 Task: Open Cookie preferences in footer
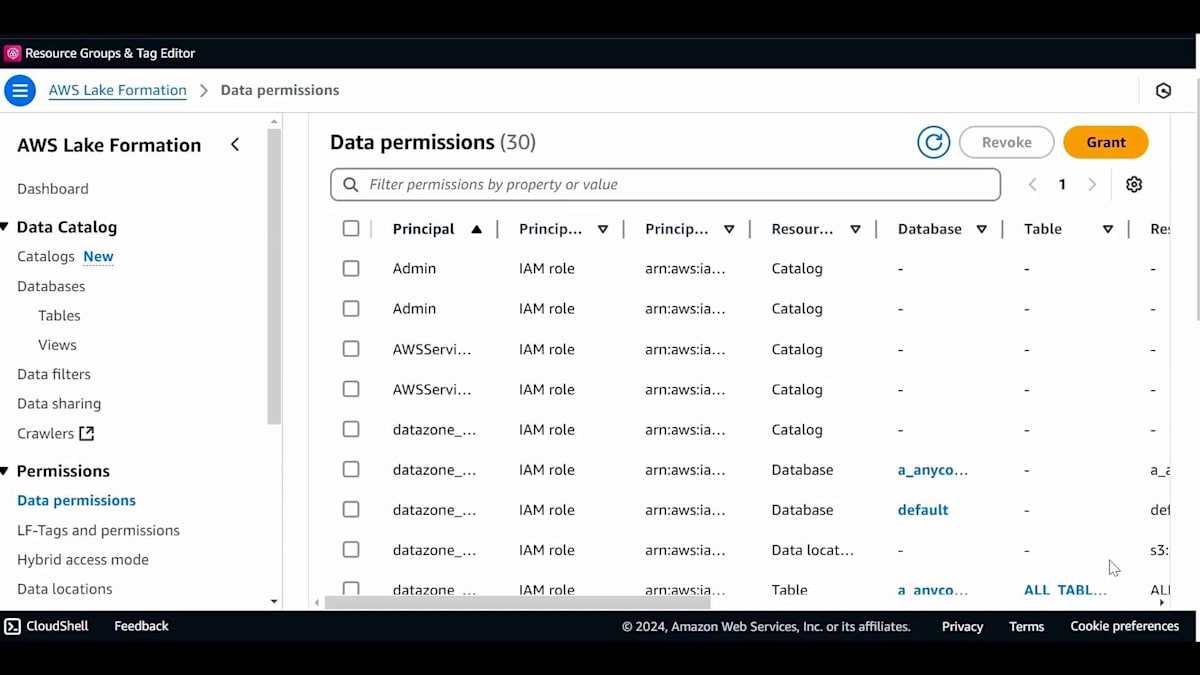coord(1125,626)
